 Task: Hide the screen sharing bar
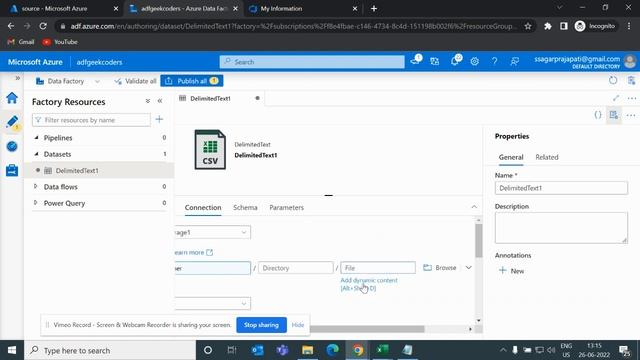click(x=298, y=325)
